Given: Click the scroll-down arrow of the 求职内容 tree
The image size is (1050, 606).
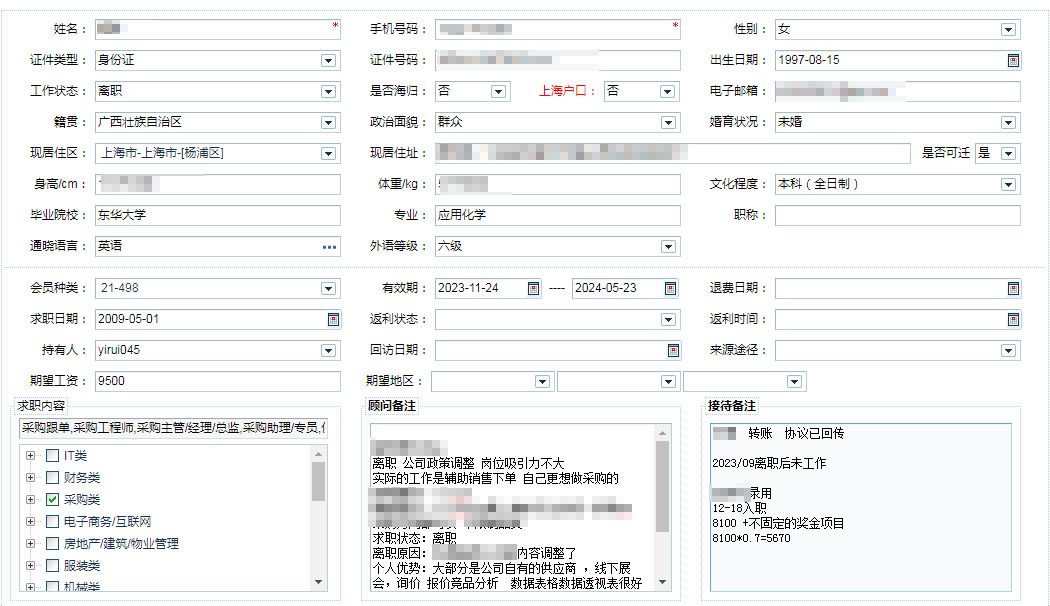Looking at the screenshot, I should point(318,583).
